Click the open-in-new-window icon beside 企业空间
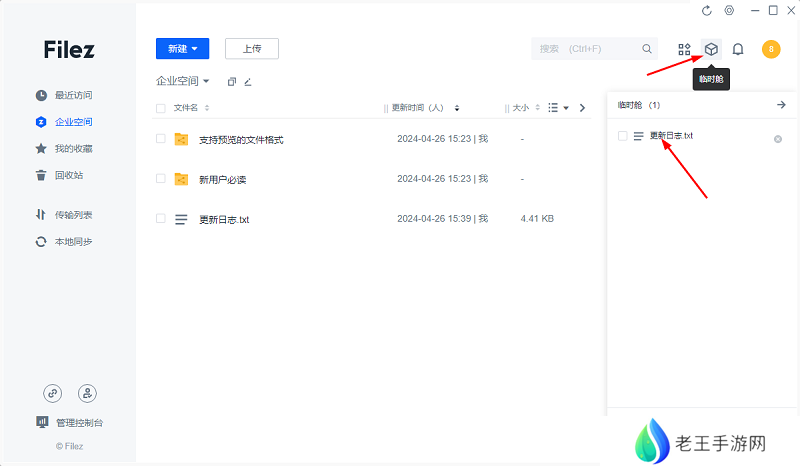The image size is (800, 466). click(x=232, y=82)
